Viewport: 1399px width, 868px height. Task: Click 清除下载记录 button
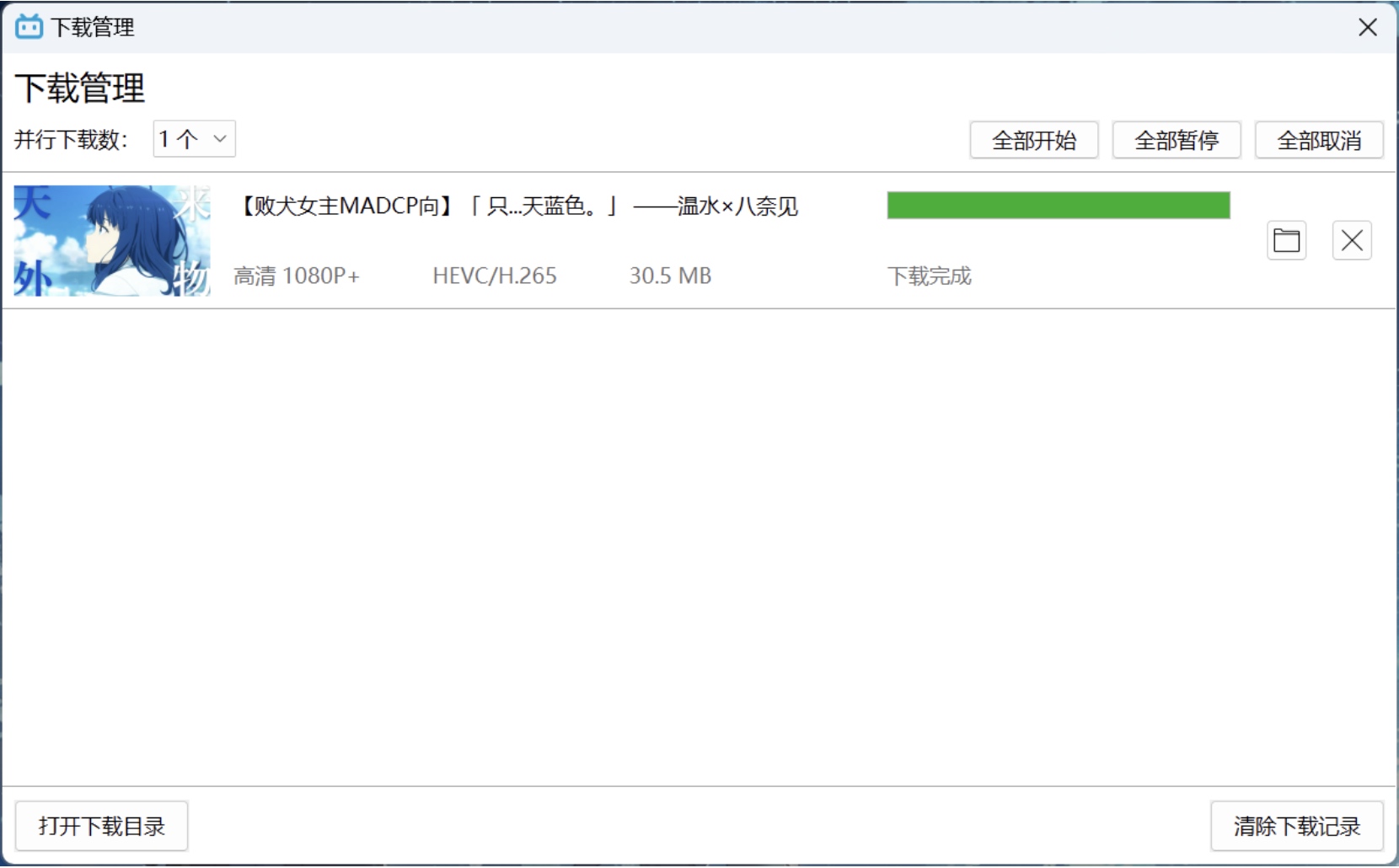click(1297, 826)
